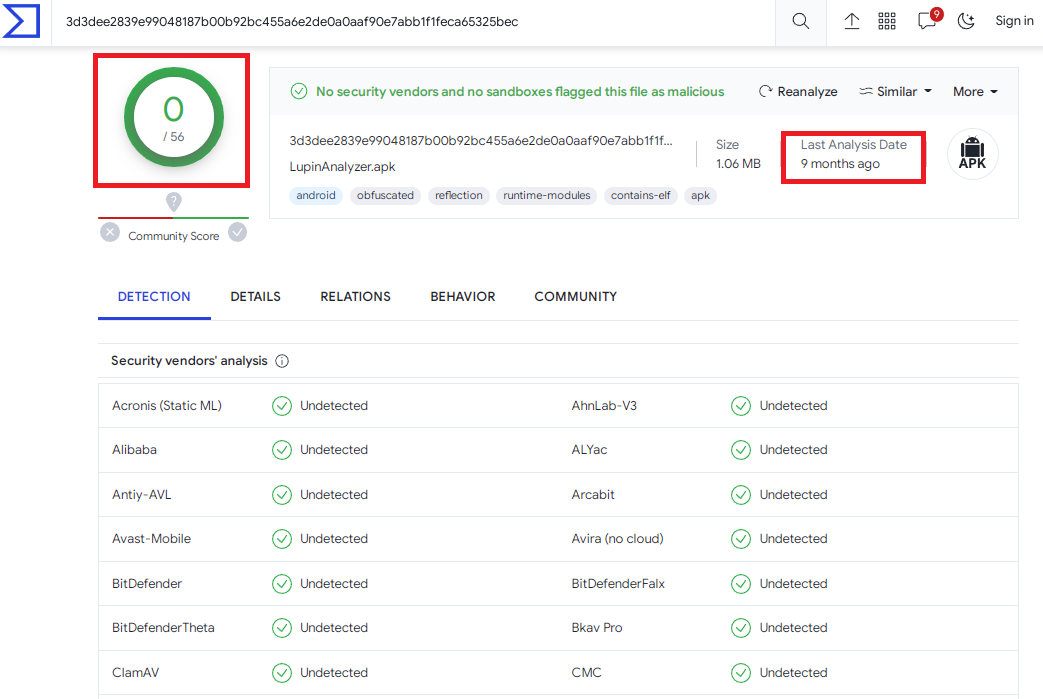Screen dimensions: 1043x699
Task: Click Arcabit undetected check icon
Action: [741, 495]
